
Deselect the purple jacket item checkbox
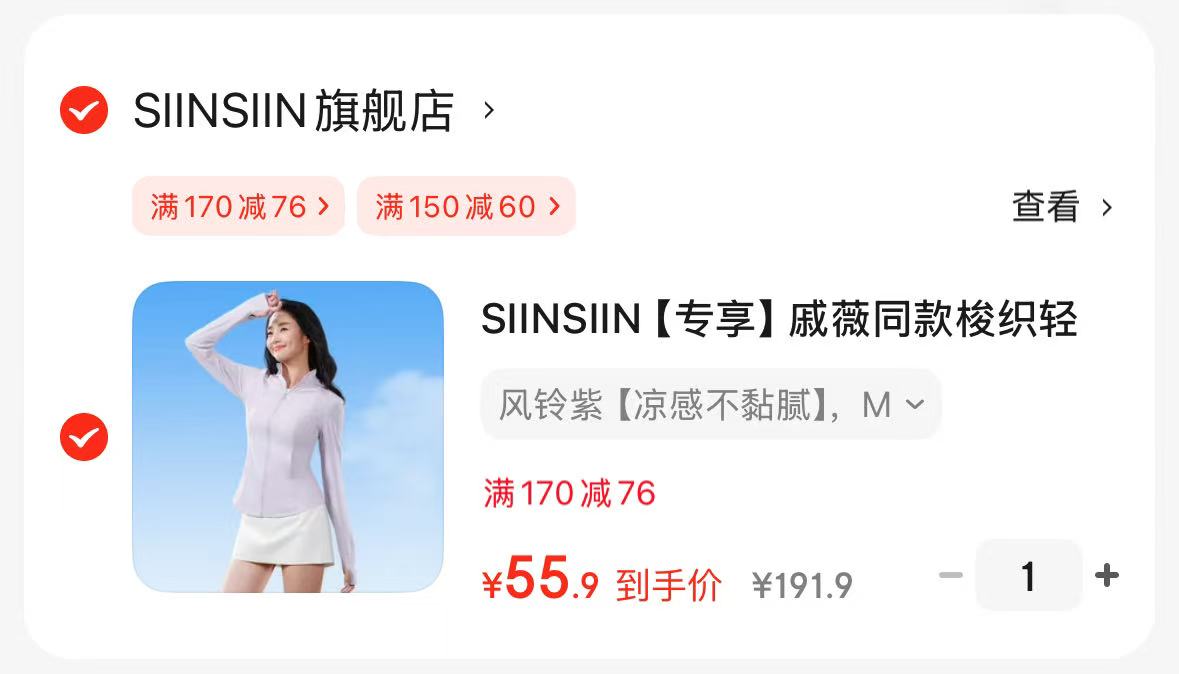tap(83, 436)
